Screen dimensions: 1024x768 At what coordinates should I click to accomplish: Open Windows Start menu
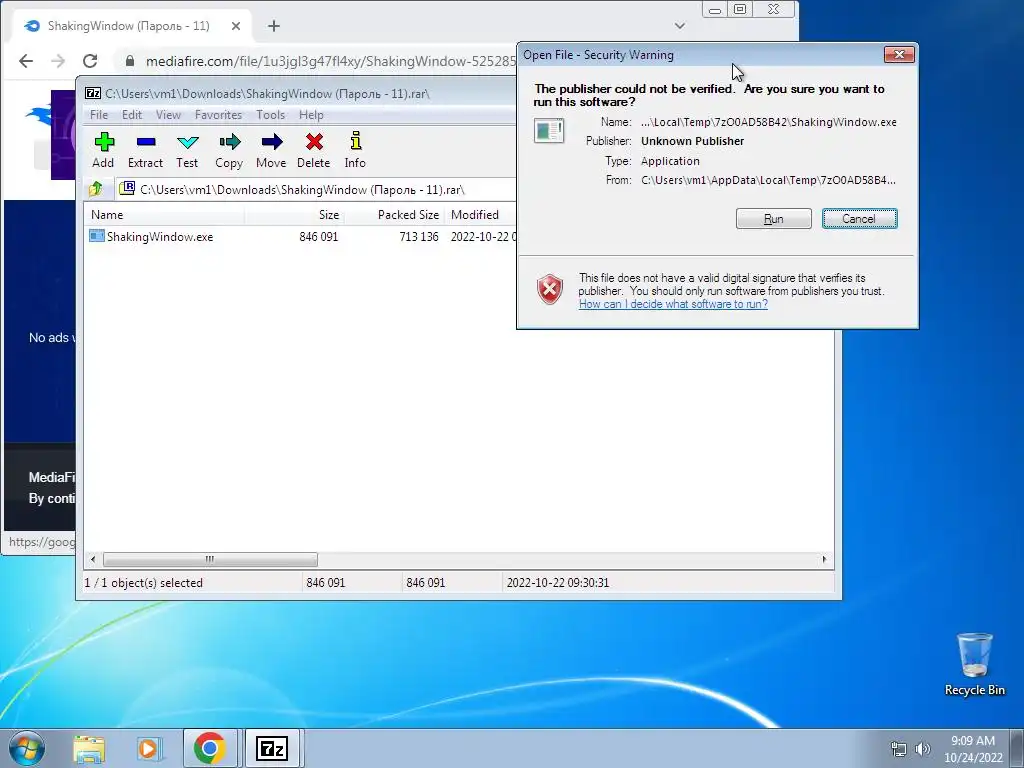(27, 748)
